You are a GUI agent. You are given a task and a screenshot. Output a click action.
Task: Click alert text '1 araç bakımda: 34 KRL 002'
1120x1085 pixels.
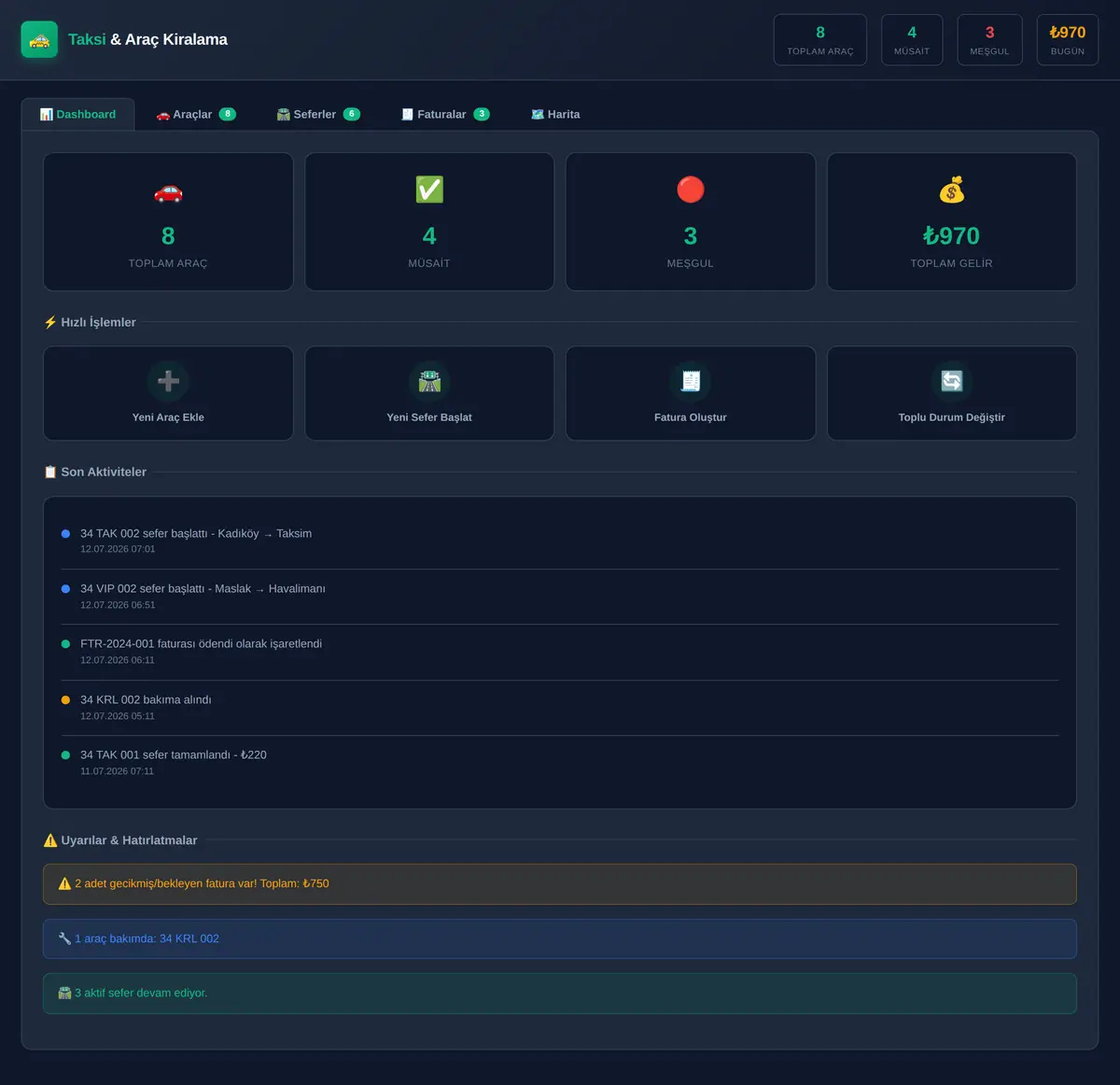click(x=147, y=938)
